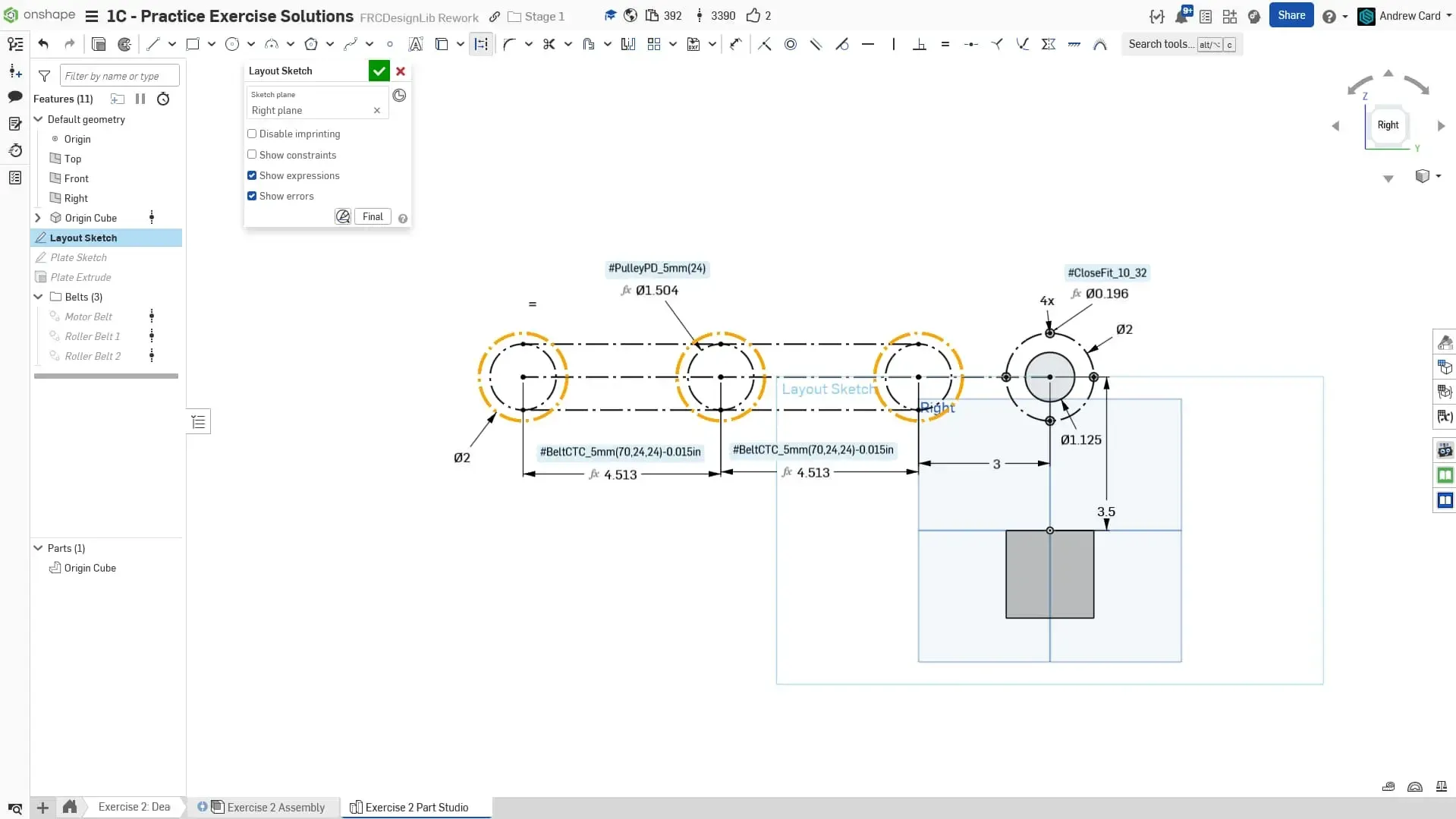Expand the Origin Cube feature
1456x819 pixels.
(x=38, y=218)
